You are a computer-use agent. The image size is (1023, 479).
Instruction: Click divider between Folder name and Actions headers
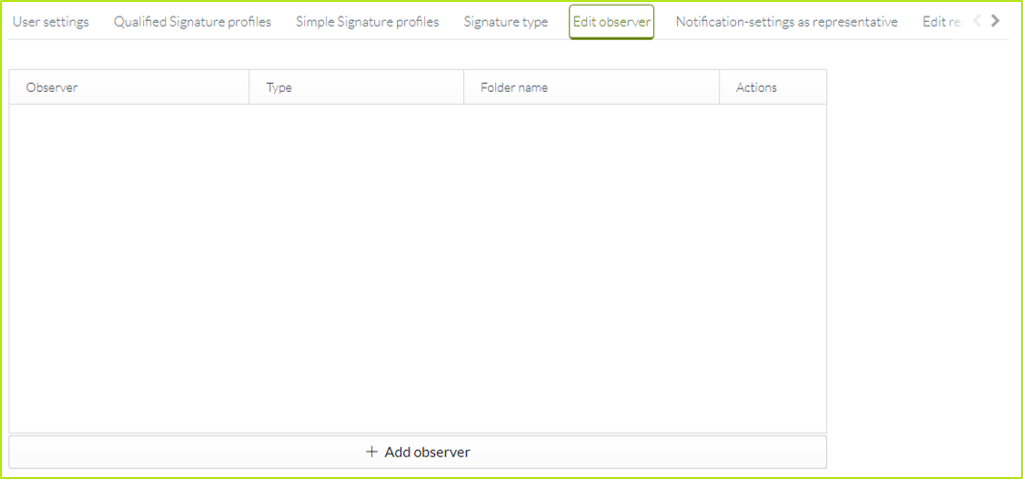tap(719, 88)
